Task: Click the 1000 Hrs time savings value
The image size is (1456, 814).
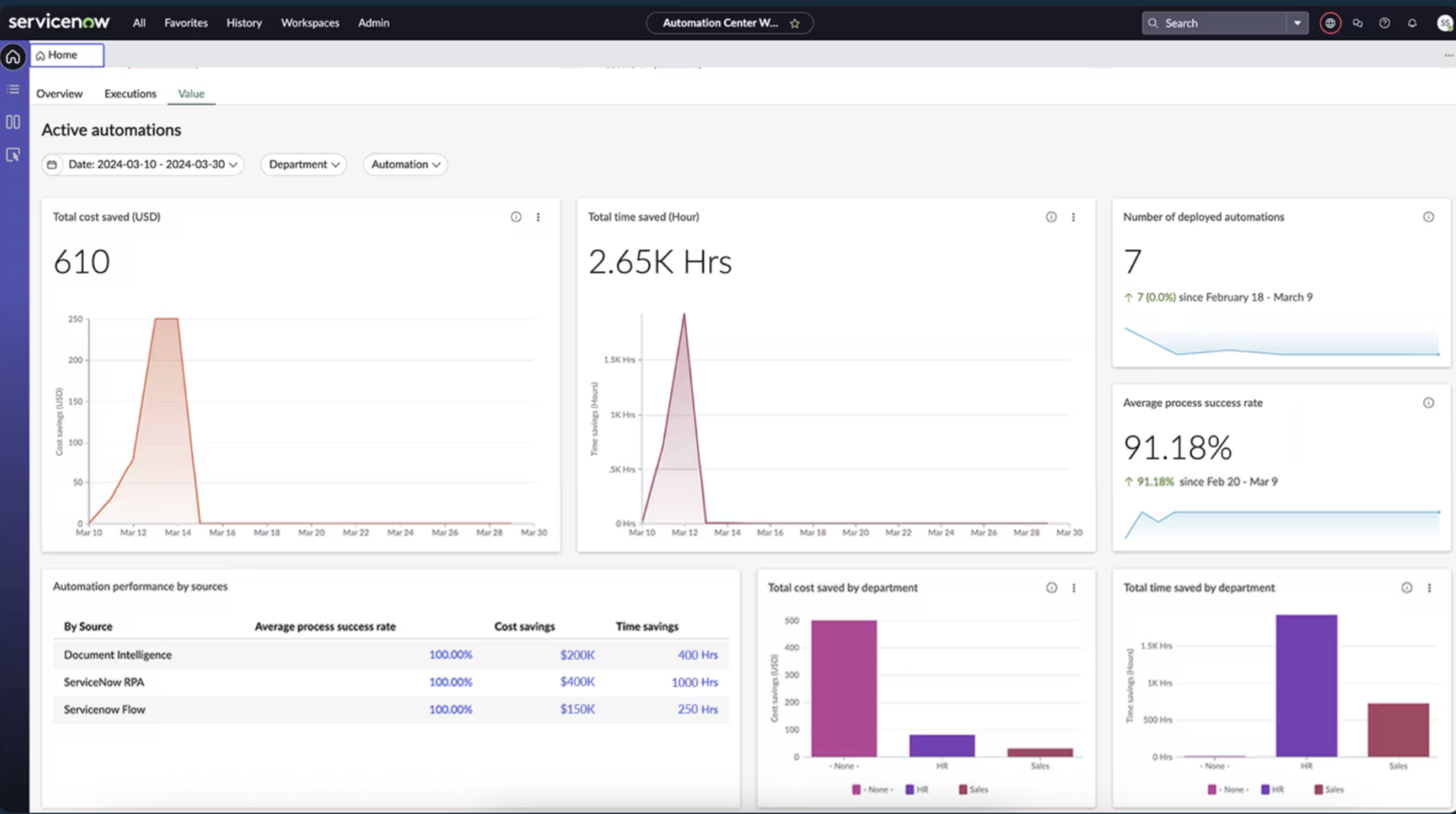Action: 694,682
